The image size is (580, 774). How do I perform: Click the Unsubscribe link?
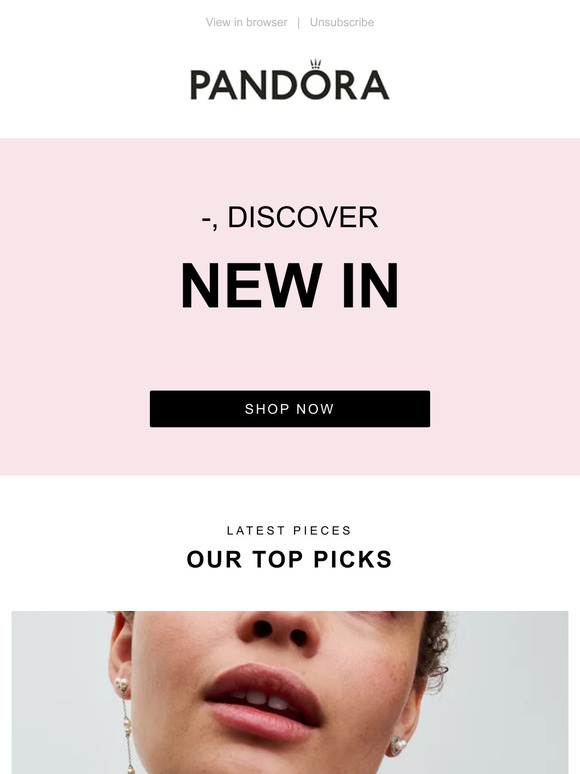point(342,22)
